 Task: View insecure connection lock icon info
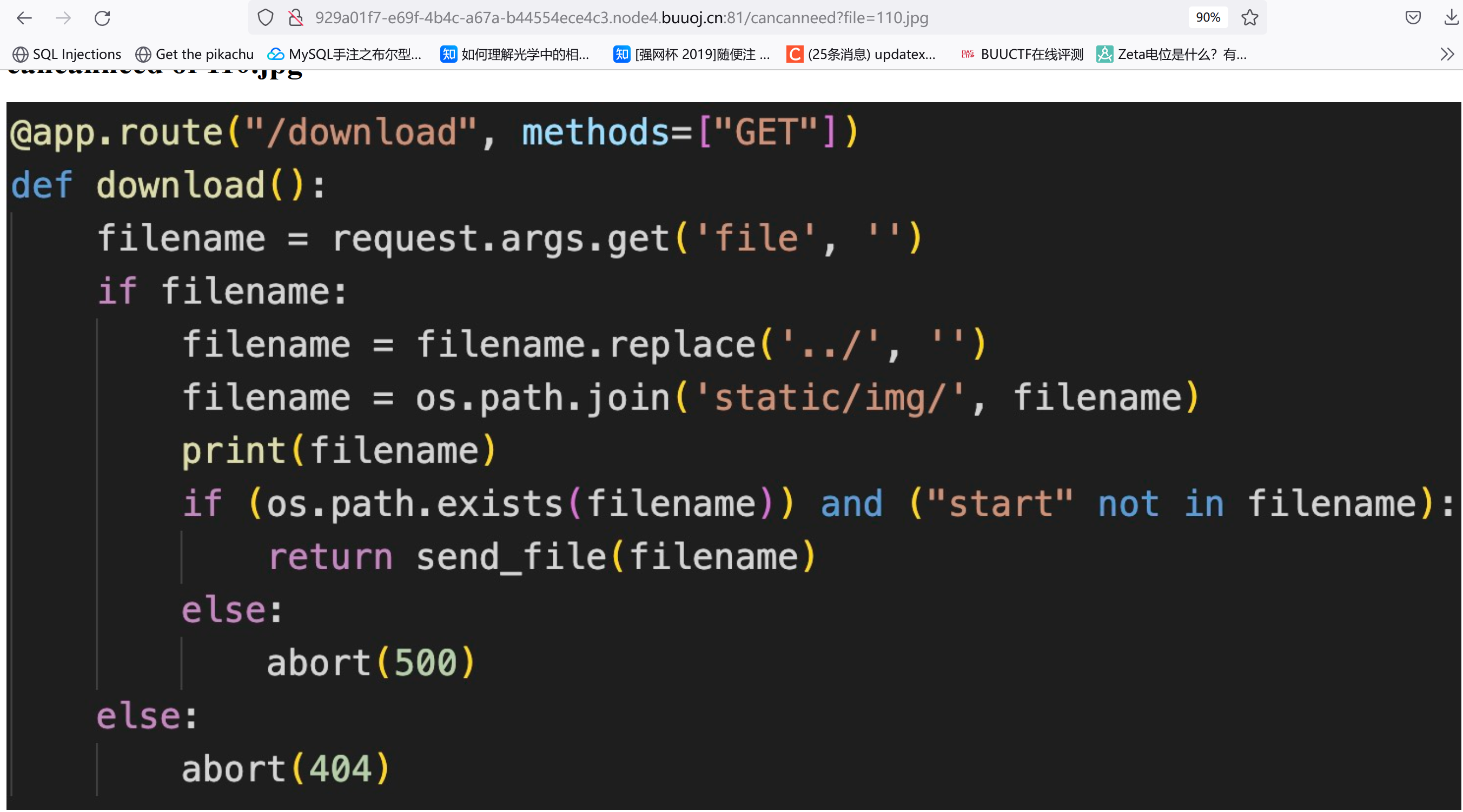pyautogui.click(x=296, y=18)
